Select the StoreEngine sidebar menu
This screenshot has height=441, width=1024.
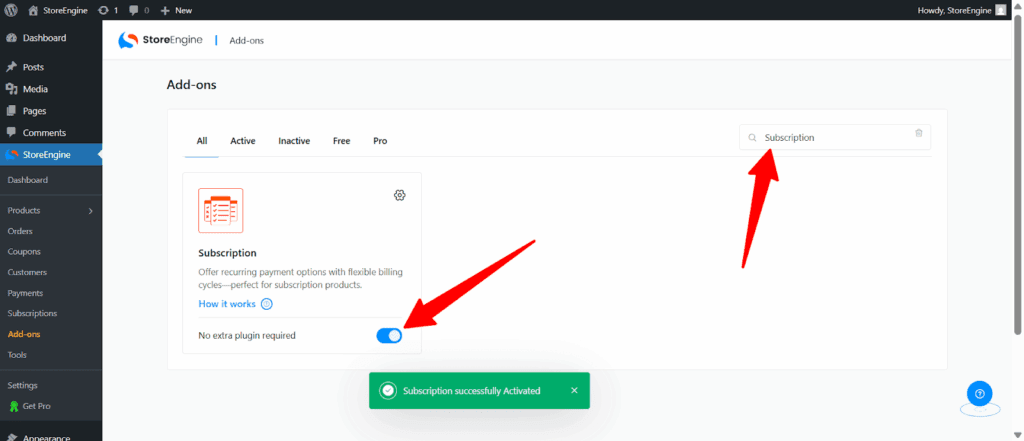pyautogui.click(x=51, y=155)
